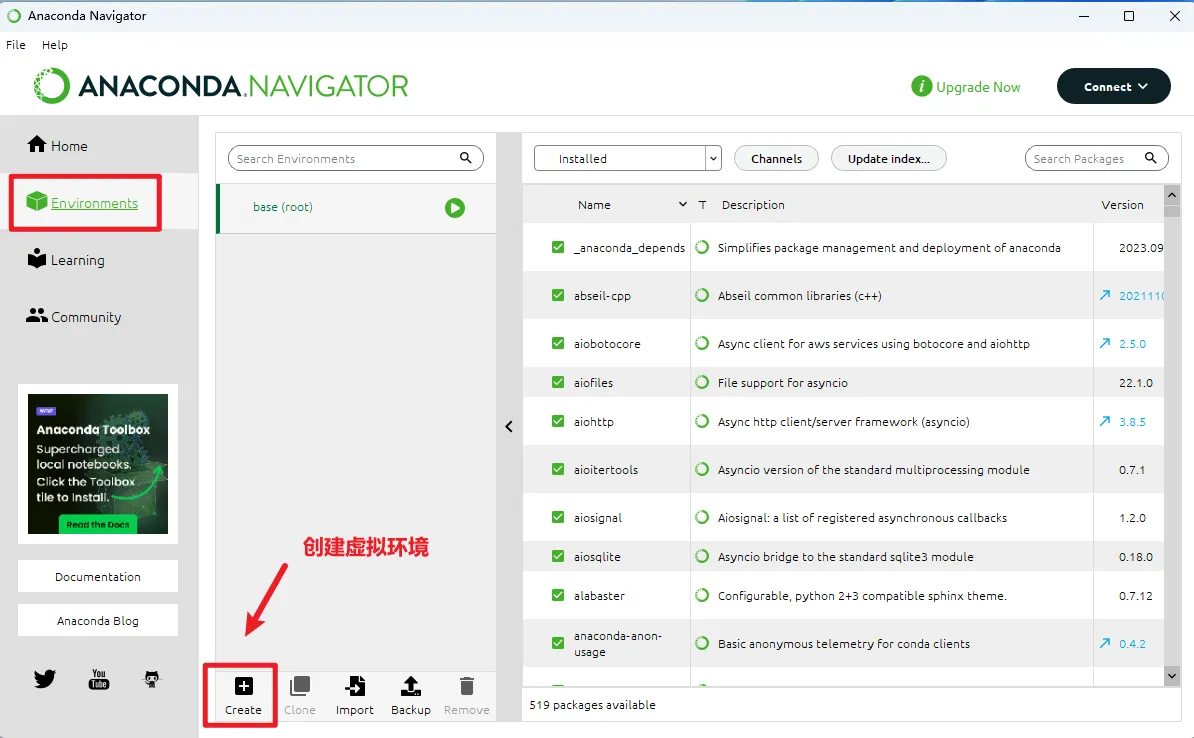Viewport: 1194px width, 738px height.
Task: Click the Anaconda Toolbox ad thumbnail
Action: pyautogui.click(x=97, y=463)
